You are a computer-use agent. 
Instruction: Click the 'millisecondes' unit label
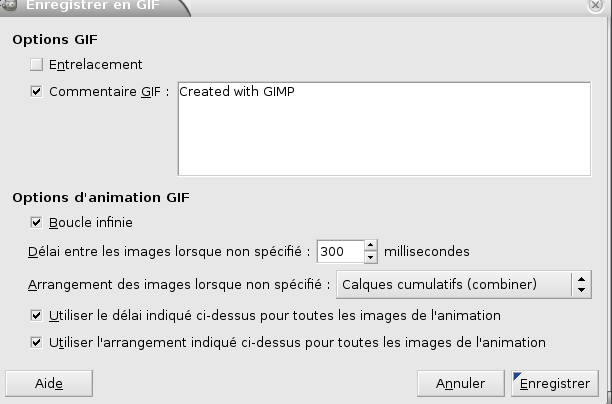tap(427, 251)
